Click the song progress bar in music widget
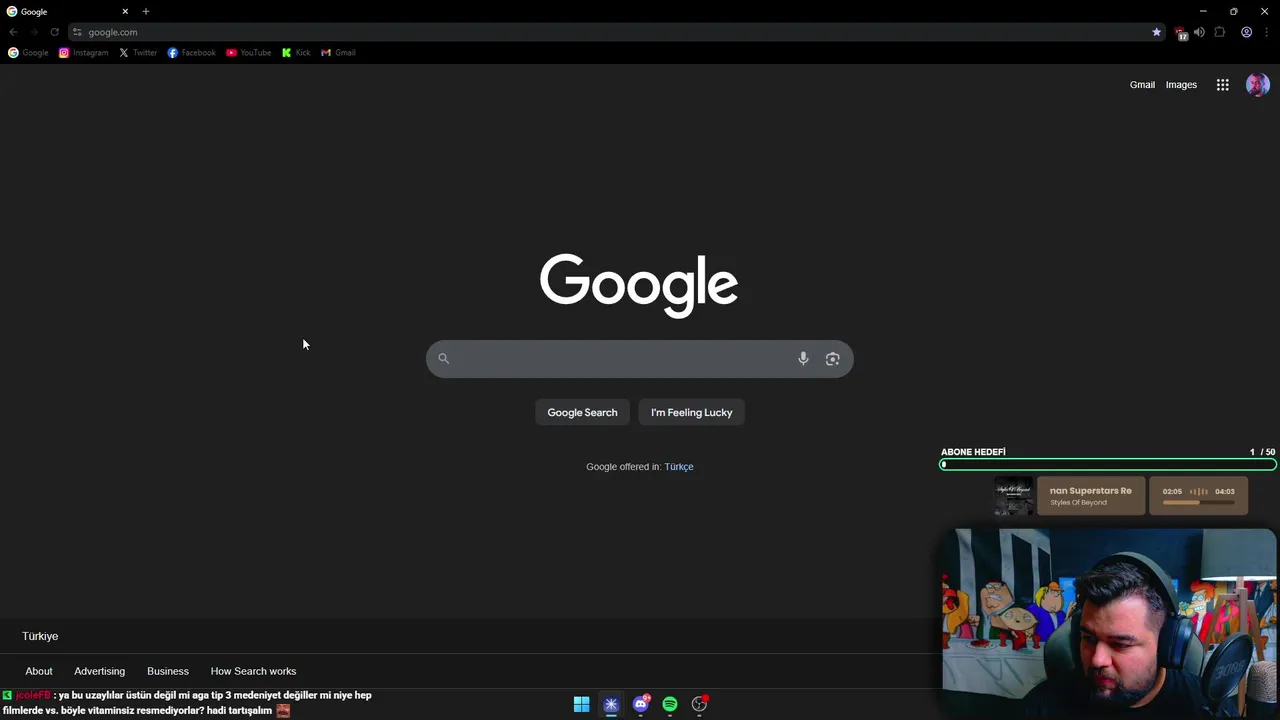 click(x=1198, y=503)
